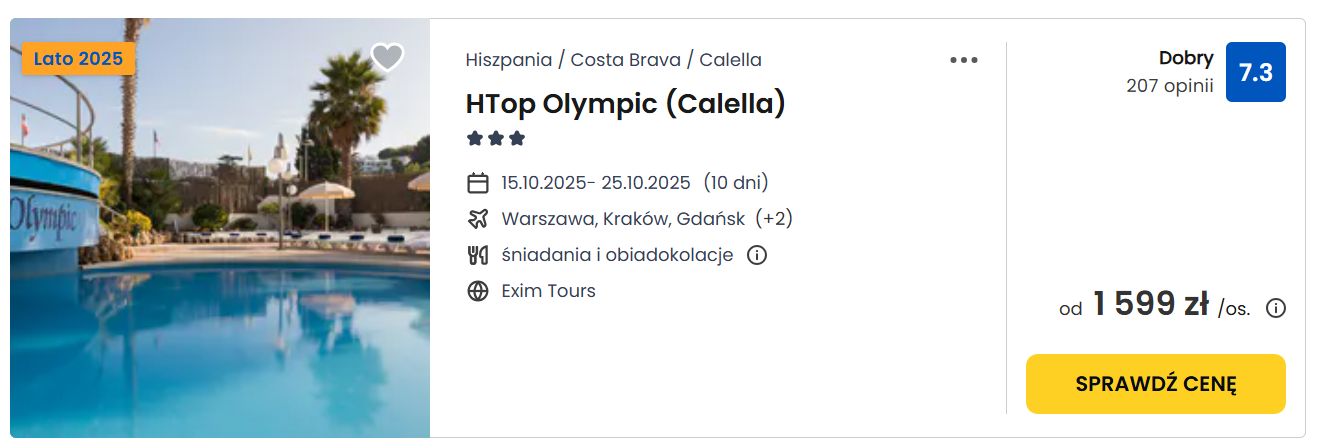Click the orange Lato 2025 badge
Screen dimensions: 1317x448
pos(78,59)
